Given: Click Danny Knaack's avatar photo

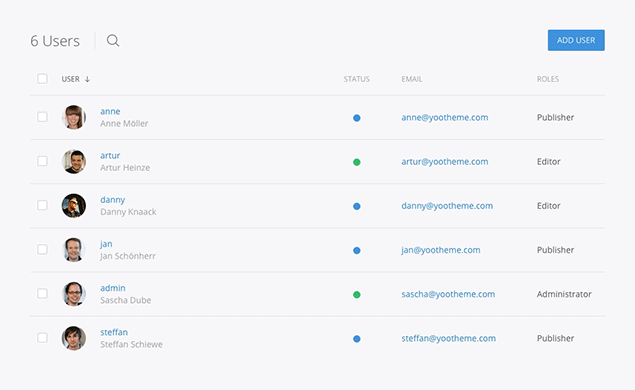Looking at the screenshot, I should pos(74,205).
